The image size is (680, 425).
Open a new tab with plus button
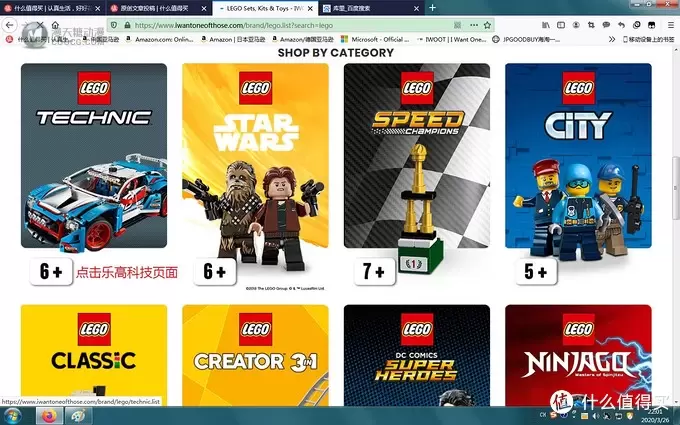coord(432,8)
